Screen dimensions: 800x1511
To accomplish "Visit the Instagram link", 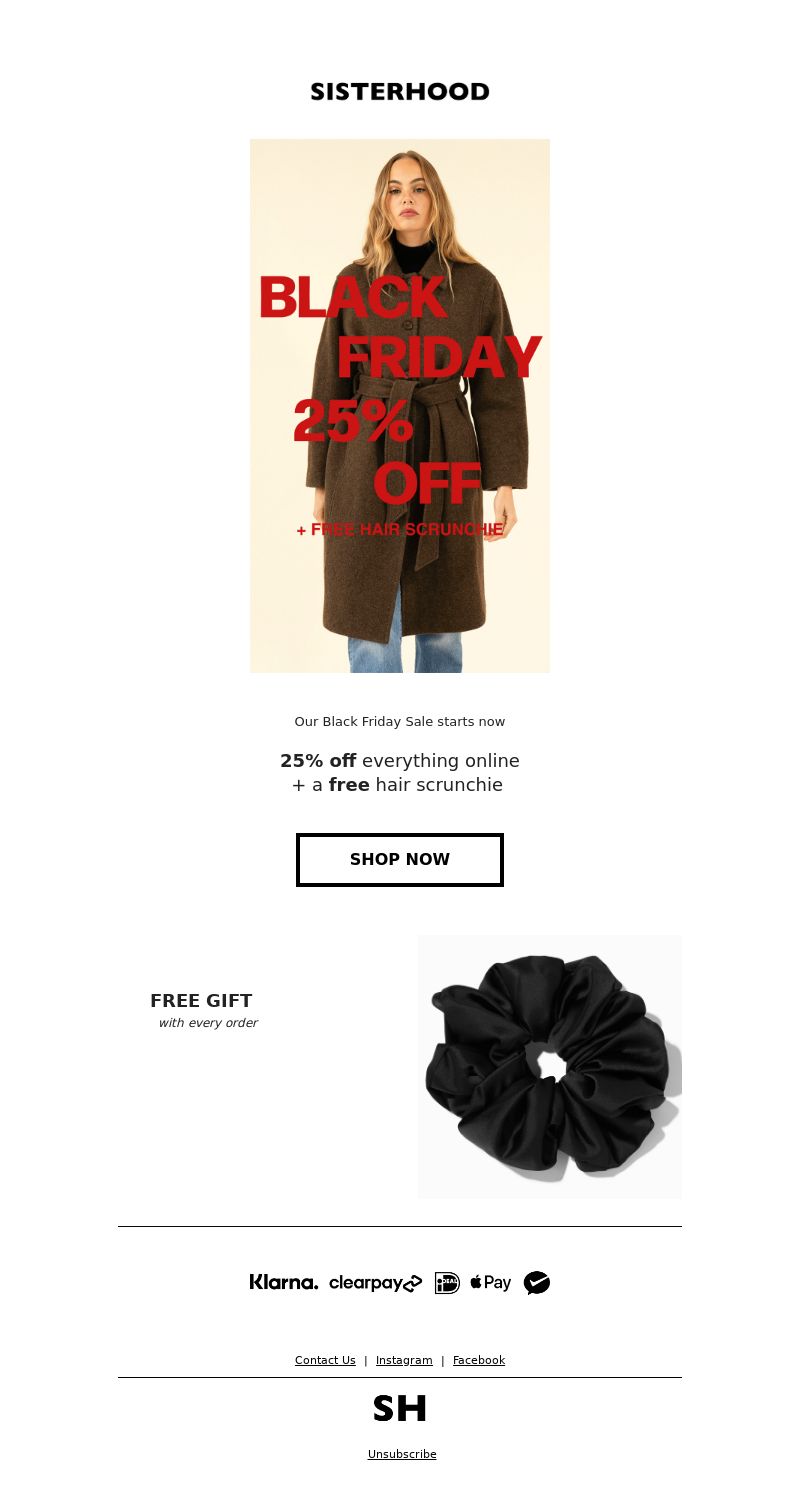I will pos(404,1360).
